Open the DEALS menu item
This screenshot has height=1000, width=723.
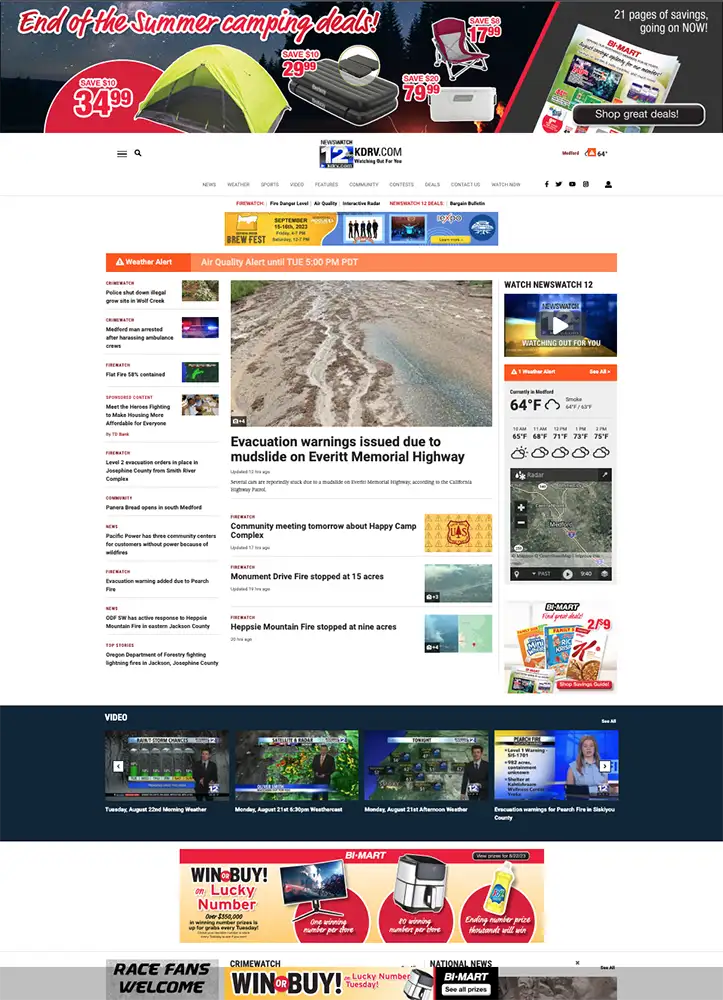click(x=432, y=184)
